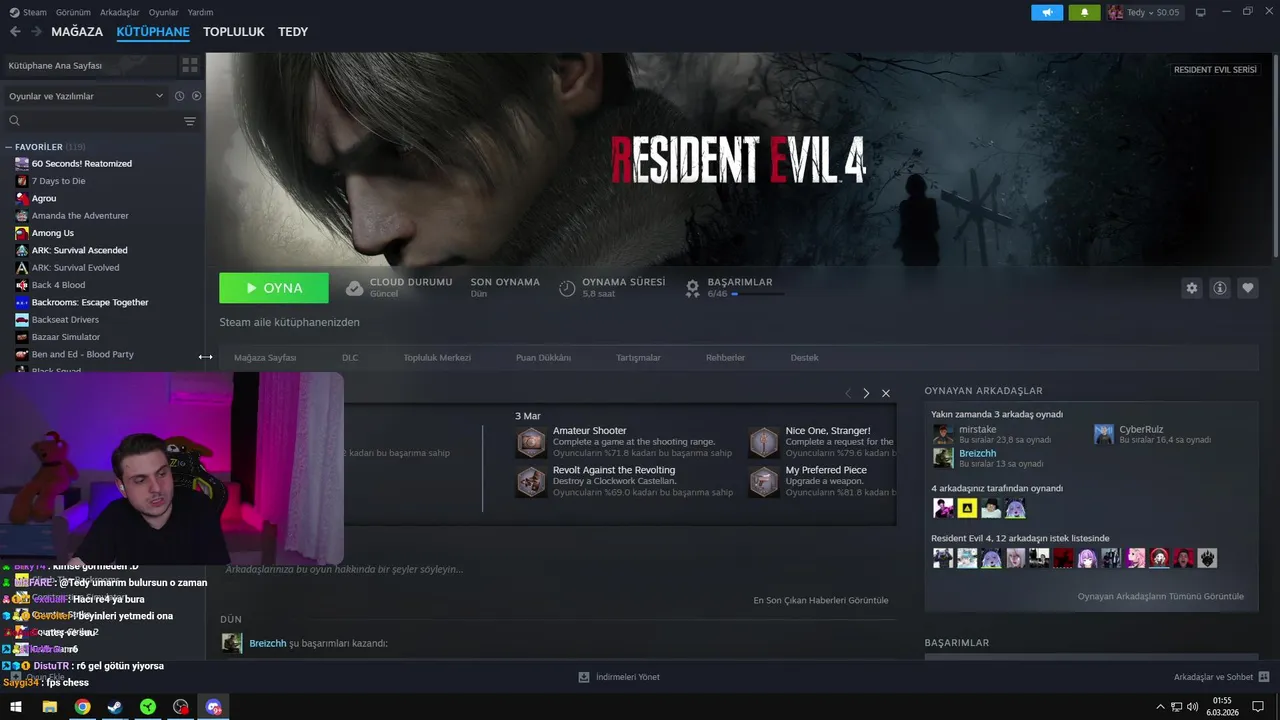Open the My Preferred Piece achievement icon
Screen dimensions: 1280x720
764,481
